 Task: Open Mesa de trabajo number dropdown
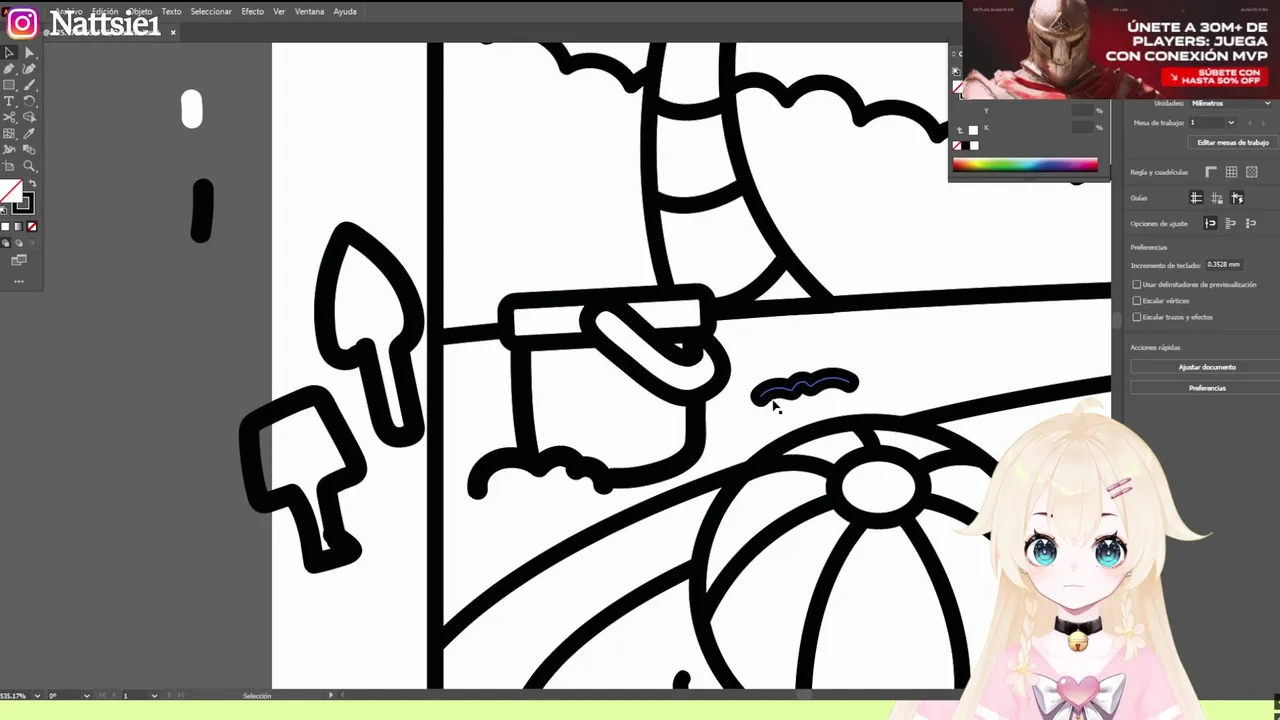[x=1231, y=122]
